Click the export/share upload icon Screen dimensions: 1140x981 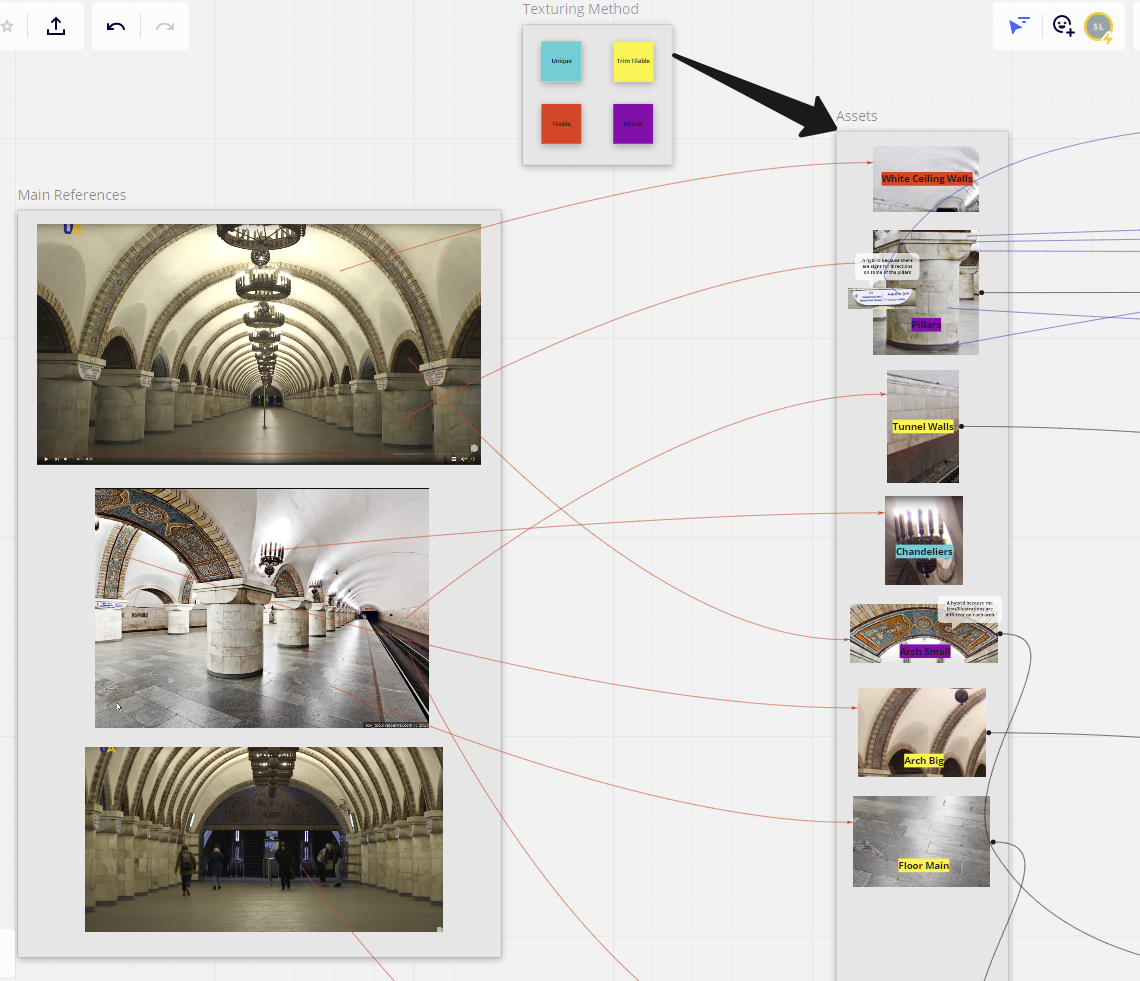click(56, 26)
